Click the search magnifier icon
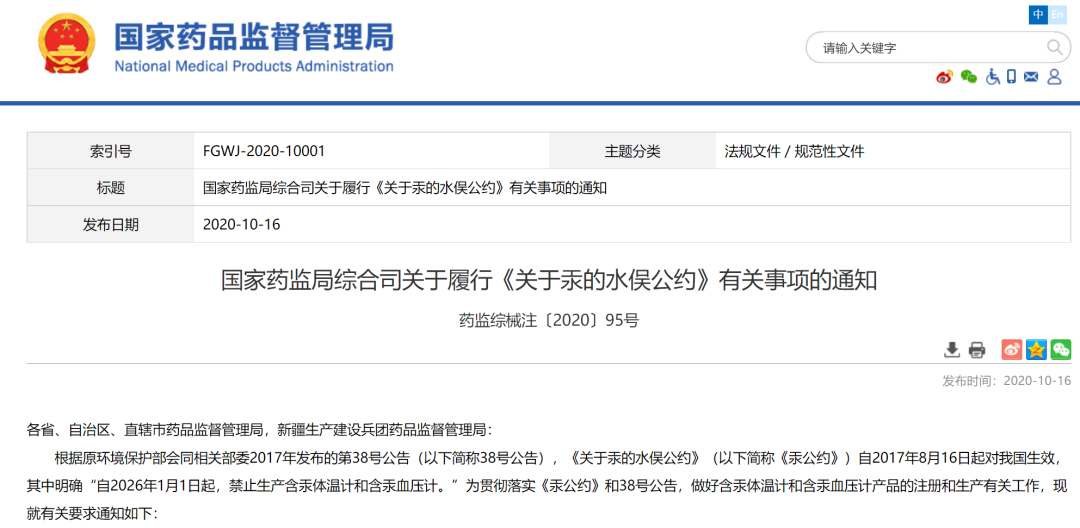The width and height of the screenshot is (1080, 528). [1055, 47]
